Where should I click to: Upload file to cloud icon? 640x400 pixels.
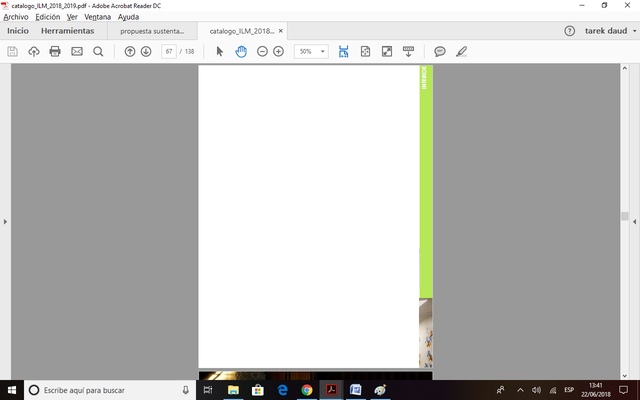coord(34,51)
